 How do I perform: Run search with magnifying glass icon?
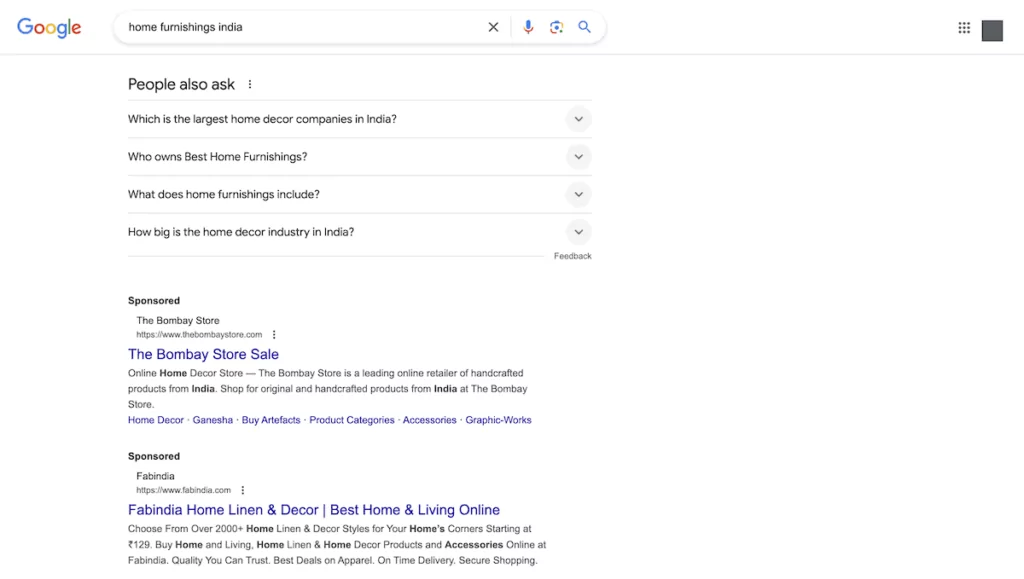(x=584, y=27)
